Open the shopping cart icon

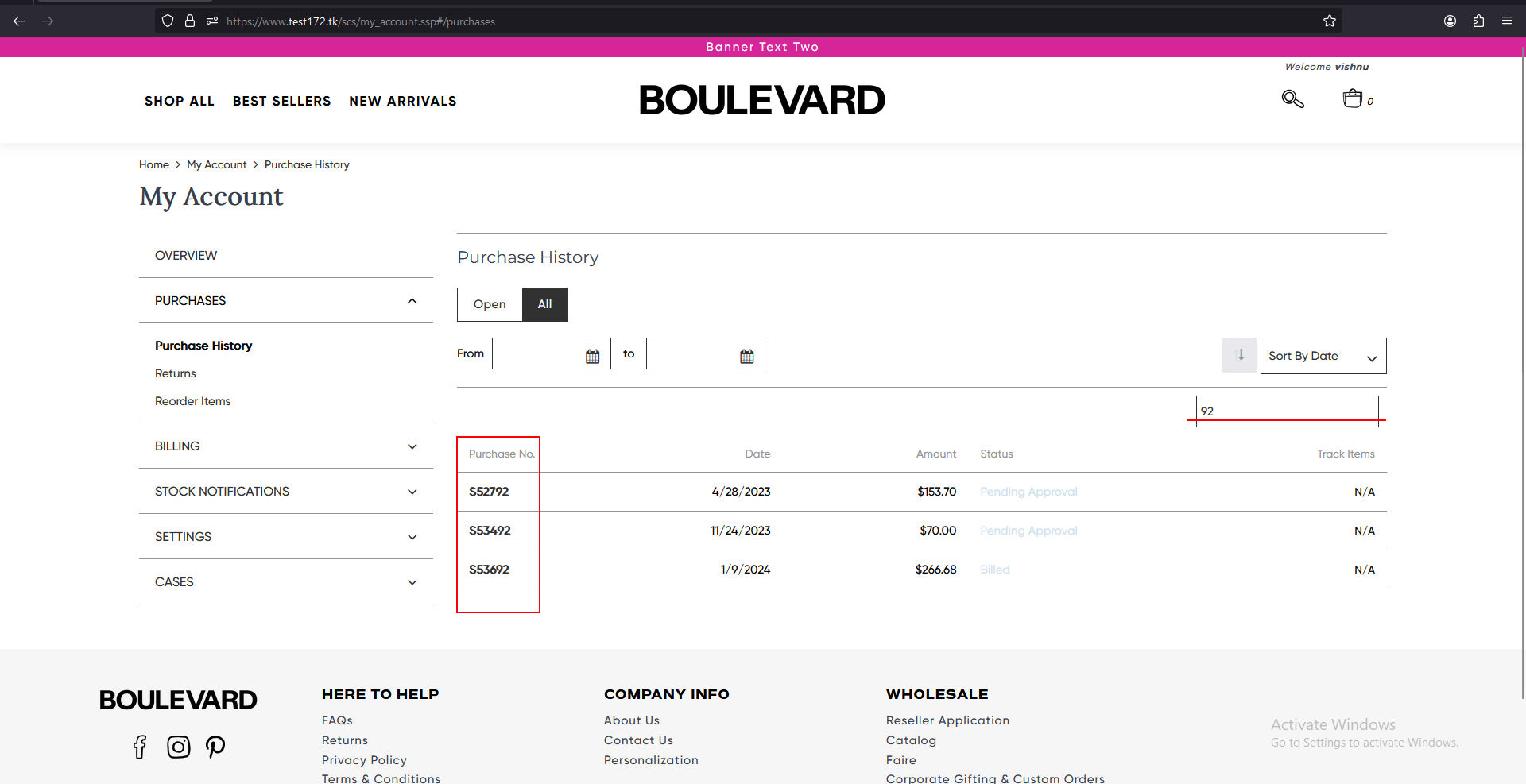[1353, 99]
